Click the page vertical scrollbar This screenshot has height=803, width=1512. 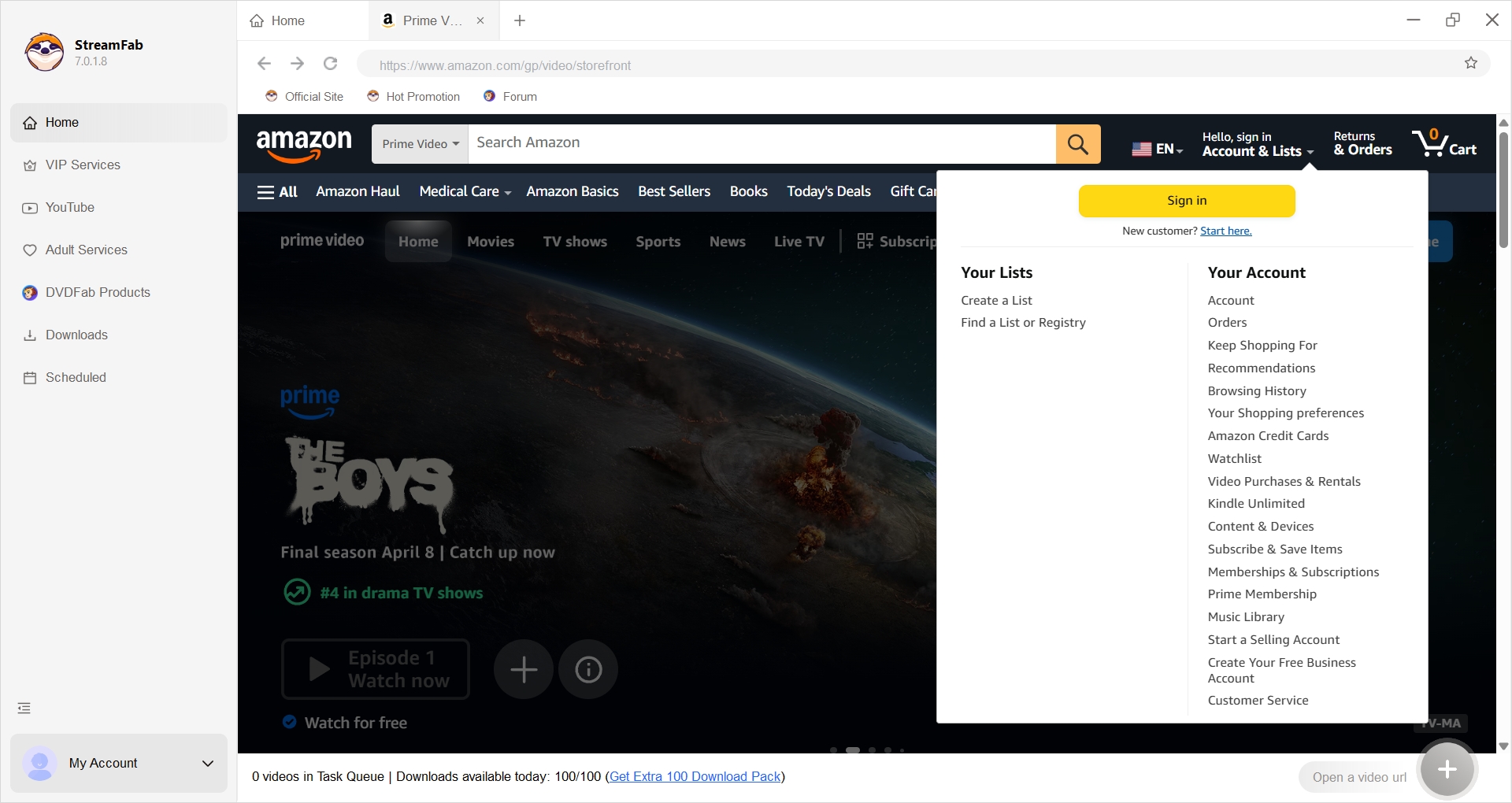click(x=1503, y=189)
